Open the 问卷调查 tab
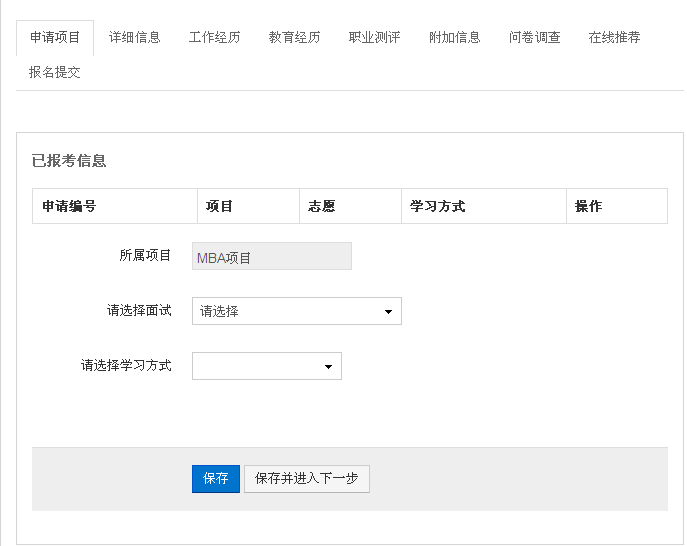Viewport: 687px width, 546px height. 535,38
